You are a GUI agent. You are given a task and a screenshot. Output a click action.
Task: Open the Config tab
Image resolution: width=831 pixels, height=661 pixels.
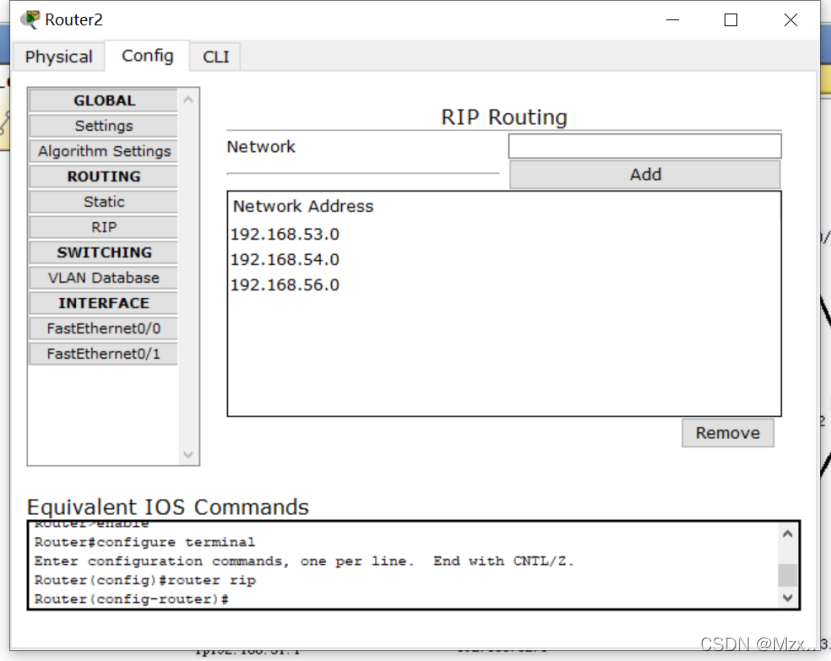147,56
